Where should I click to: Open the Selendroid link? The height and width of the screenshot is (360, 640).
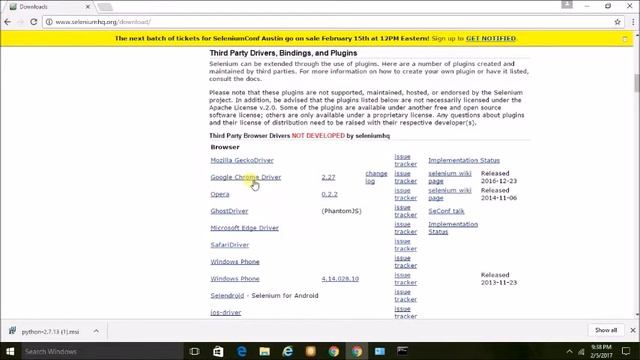pyautogui.click(x=227, y=296)
